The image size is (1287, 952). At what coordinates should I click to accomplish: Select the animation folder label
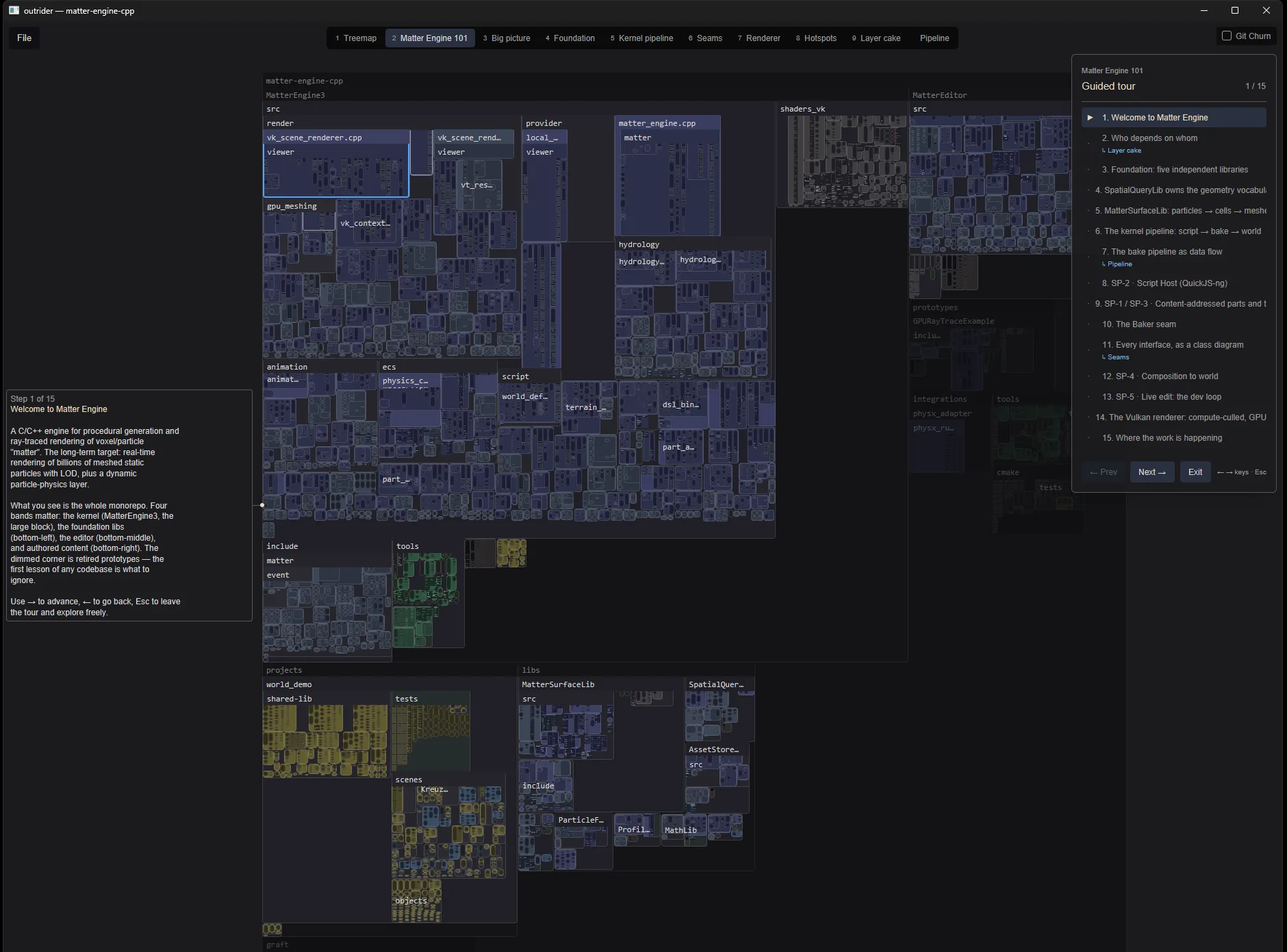pos(287,367)
